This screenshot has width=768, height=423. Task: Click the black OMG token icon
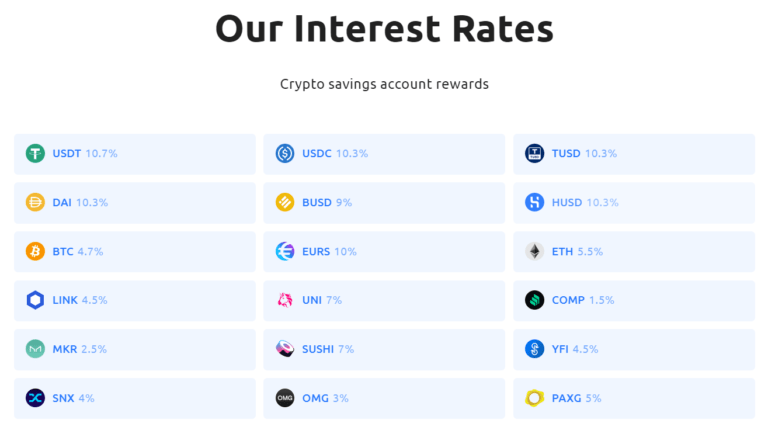coord(285,398)
